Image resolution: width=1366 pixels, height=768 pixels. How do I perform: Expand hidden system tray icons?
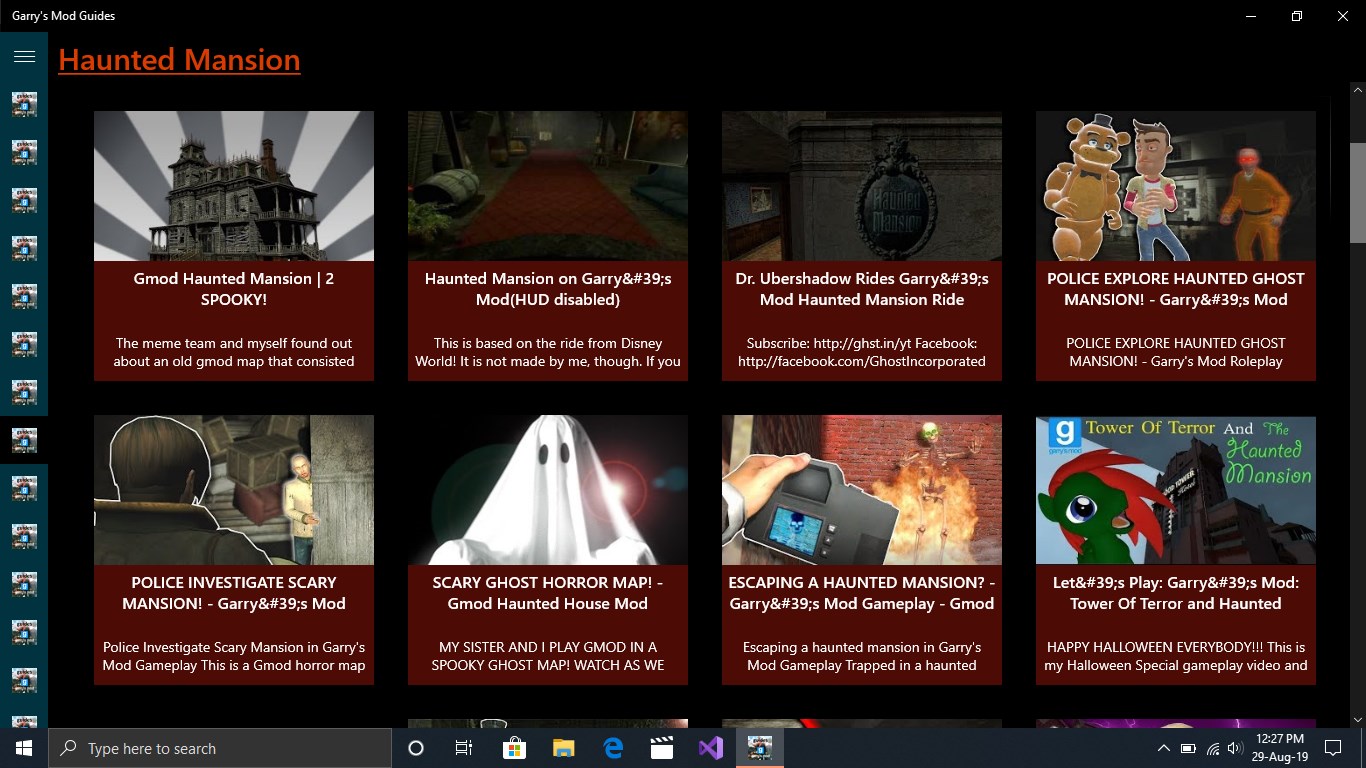[x=1163, y=748]
